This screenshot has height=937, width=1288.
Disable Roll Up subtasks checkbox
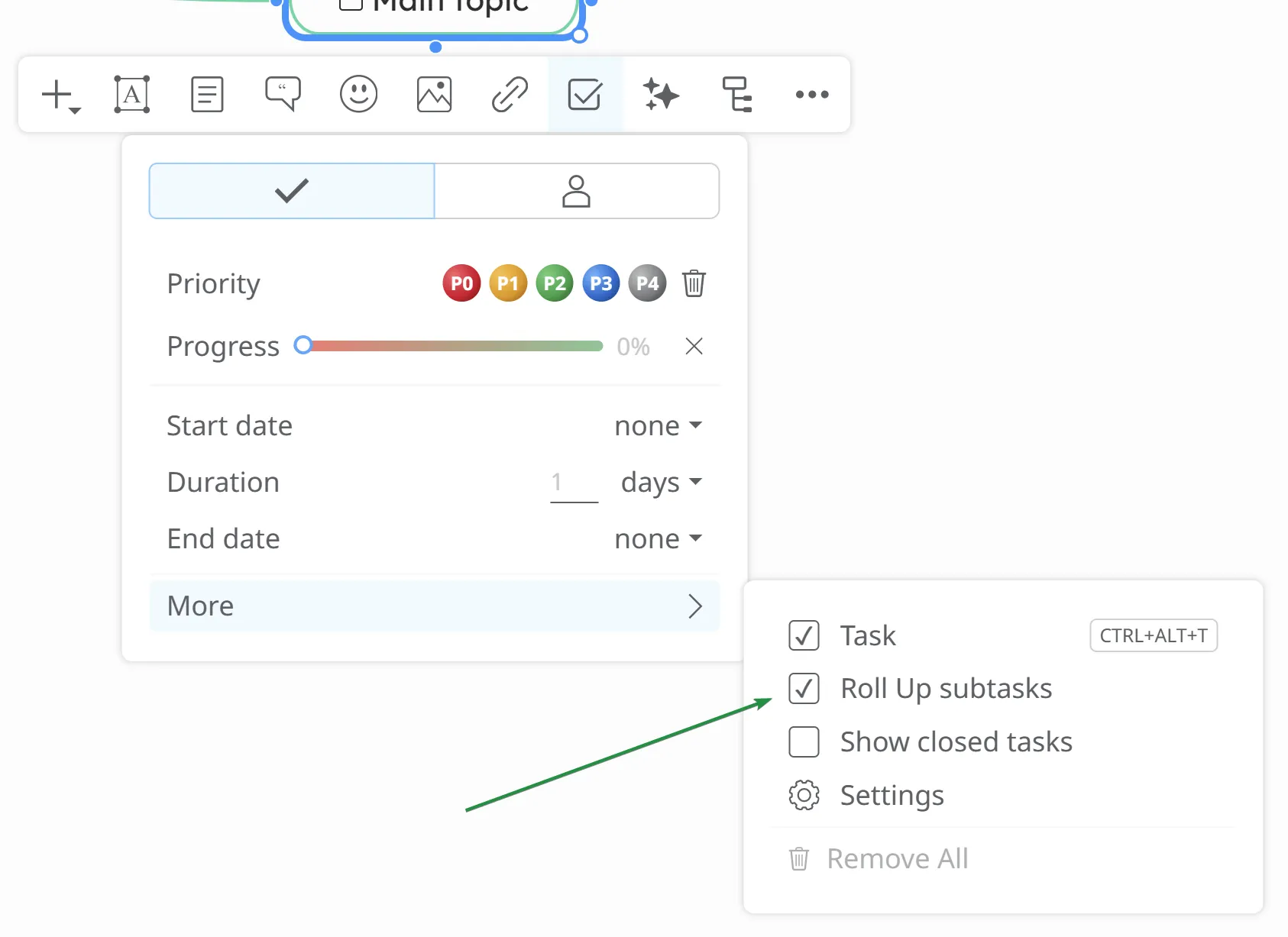point(804,689)
